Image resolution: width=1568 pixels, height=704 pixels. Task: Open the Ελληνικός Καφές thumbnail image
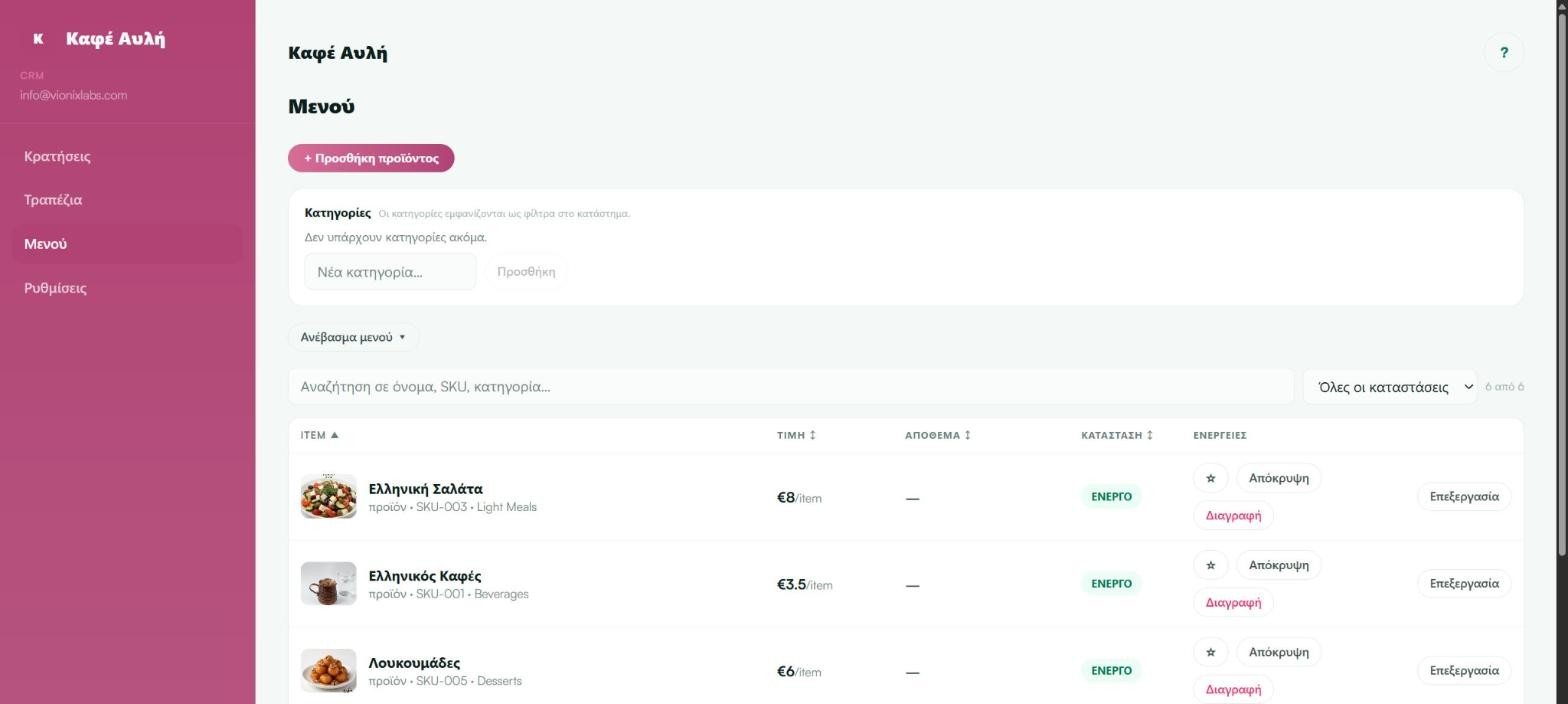328,584
